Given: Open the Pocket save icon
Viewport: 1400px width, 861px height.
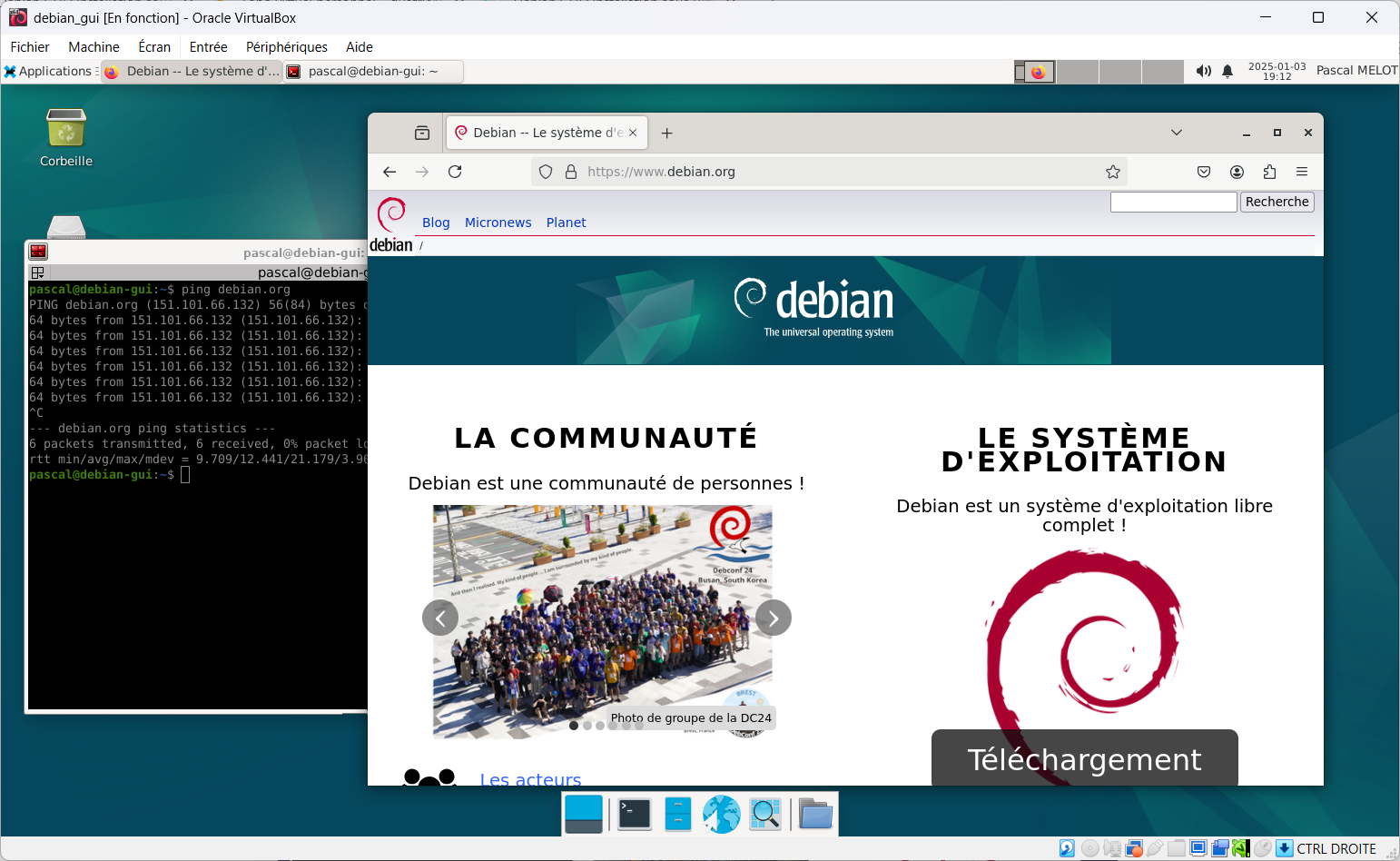Looking at the screenshot, I should (x=1204, y=172).
